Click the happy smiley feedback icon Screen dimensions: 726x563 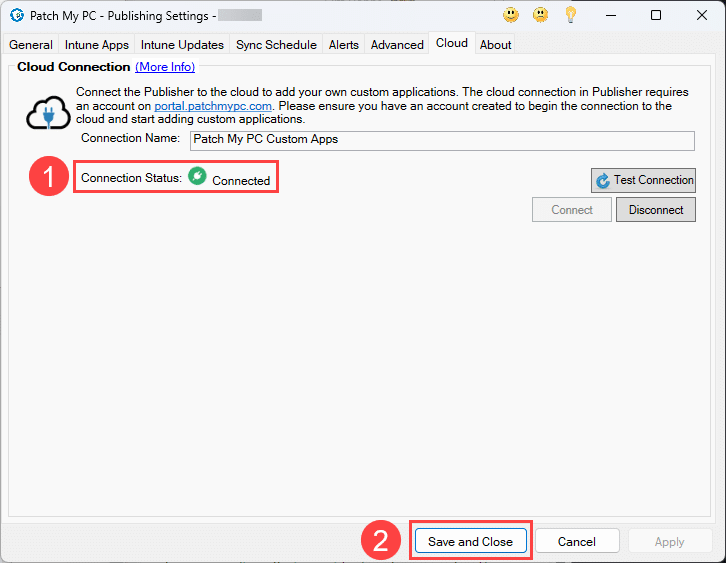511,15
